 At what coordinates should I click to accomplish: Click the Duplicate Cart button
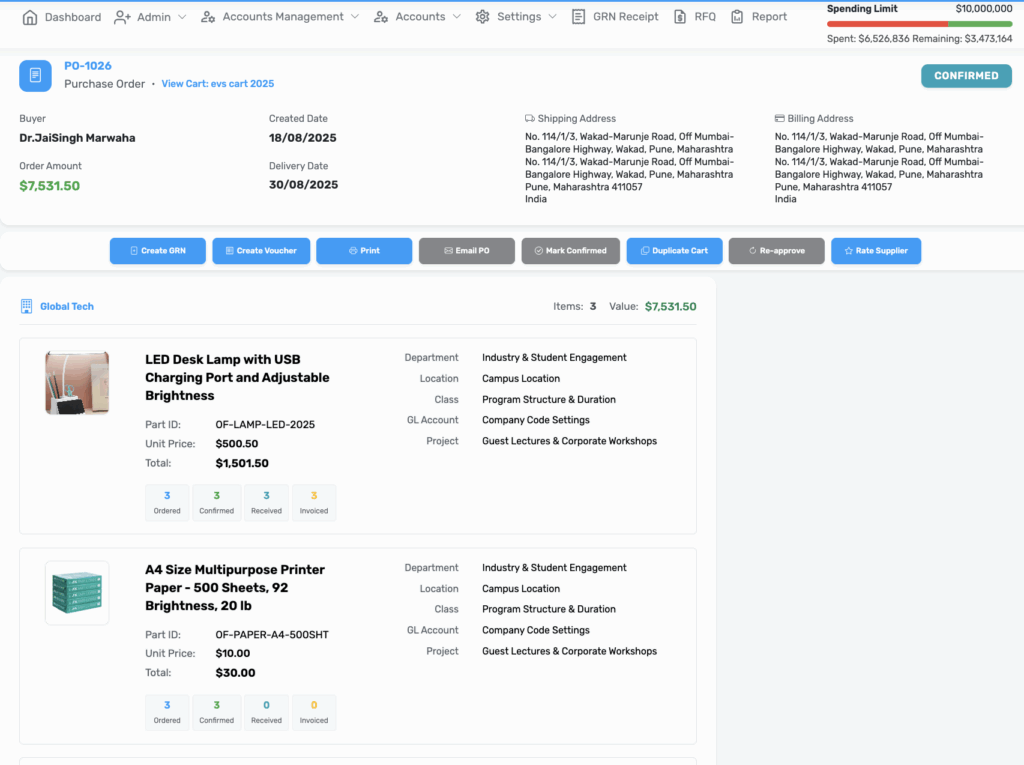[x=674, y=251]
